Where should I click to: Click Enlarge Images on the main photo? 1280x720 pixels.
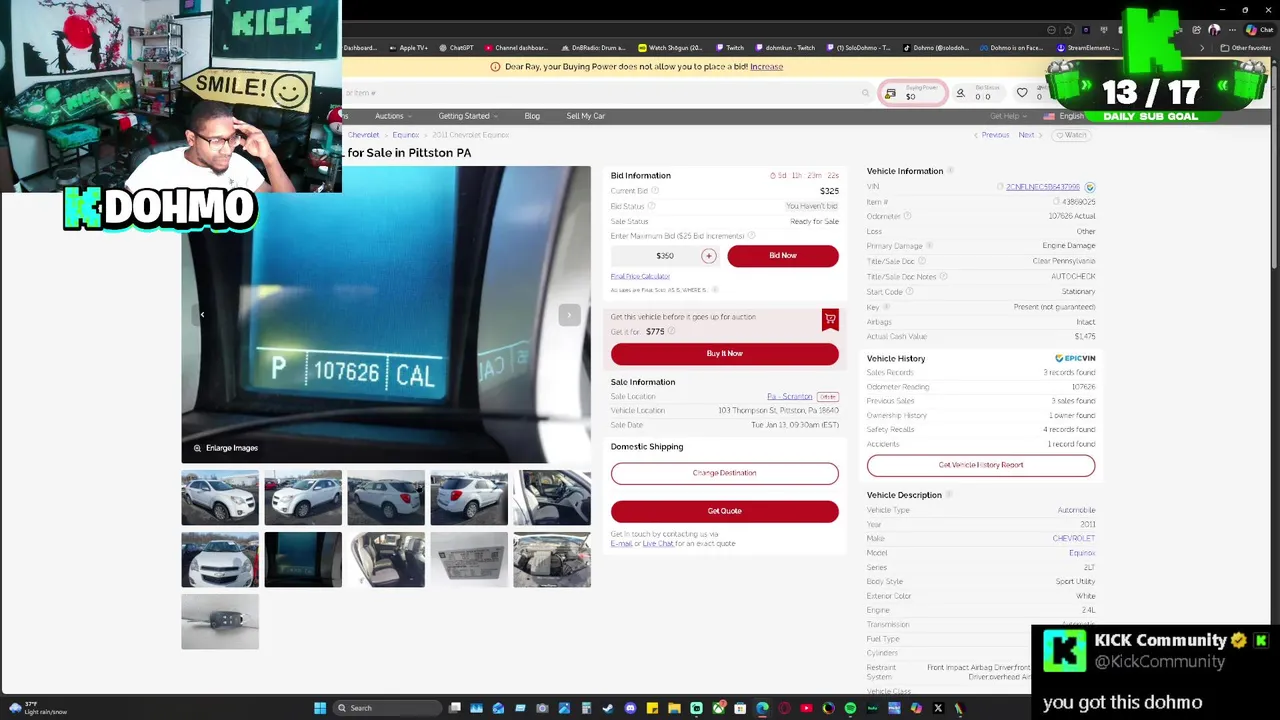coord(226,448)
